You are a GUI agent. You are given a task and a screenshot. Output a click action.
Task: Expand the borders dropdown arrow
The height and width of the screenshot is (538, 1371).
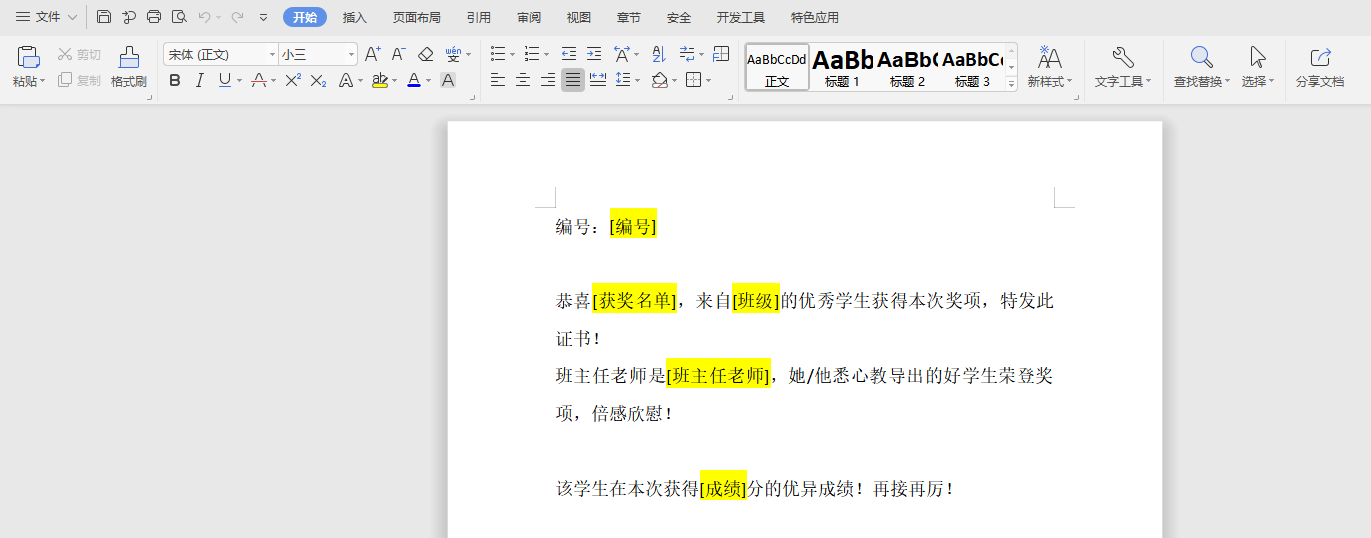point(708,81)
